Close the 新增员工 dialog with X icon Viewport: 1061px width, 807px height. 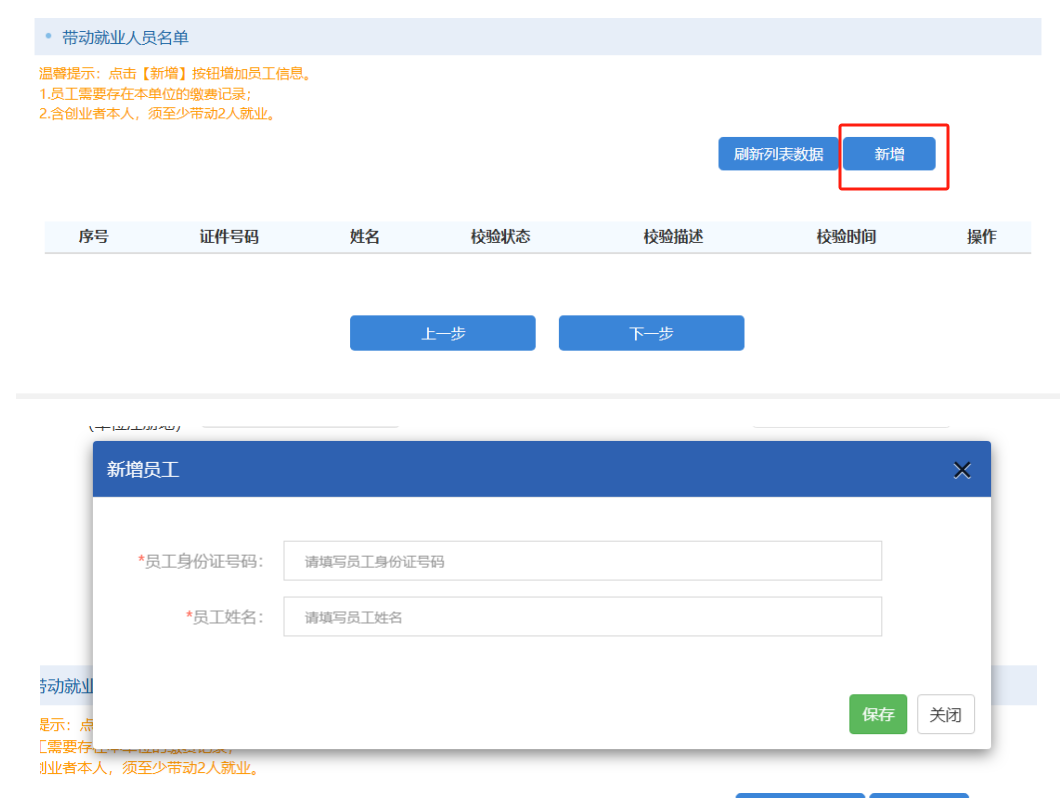[x=962, y=469]
